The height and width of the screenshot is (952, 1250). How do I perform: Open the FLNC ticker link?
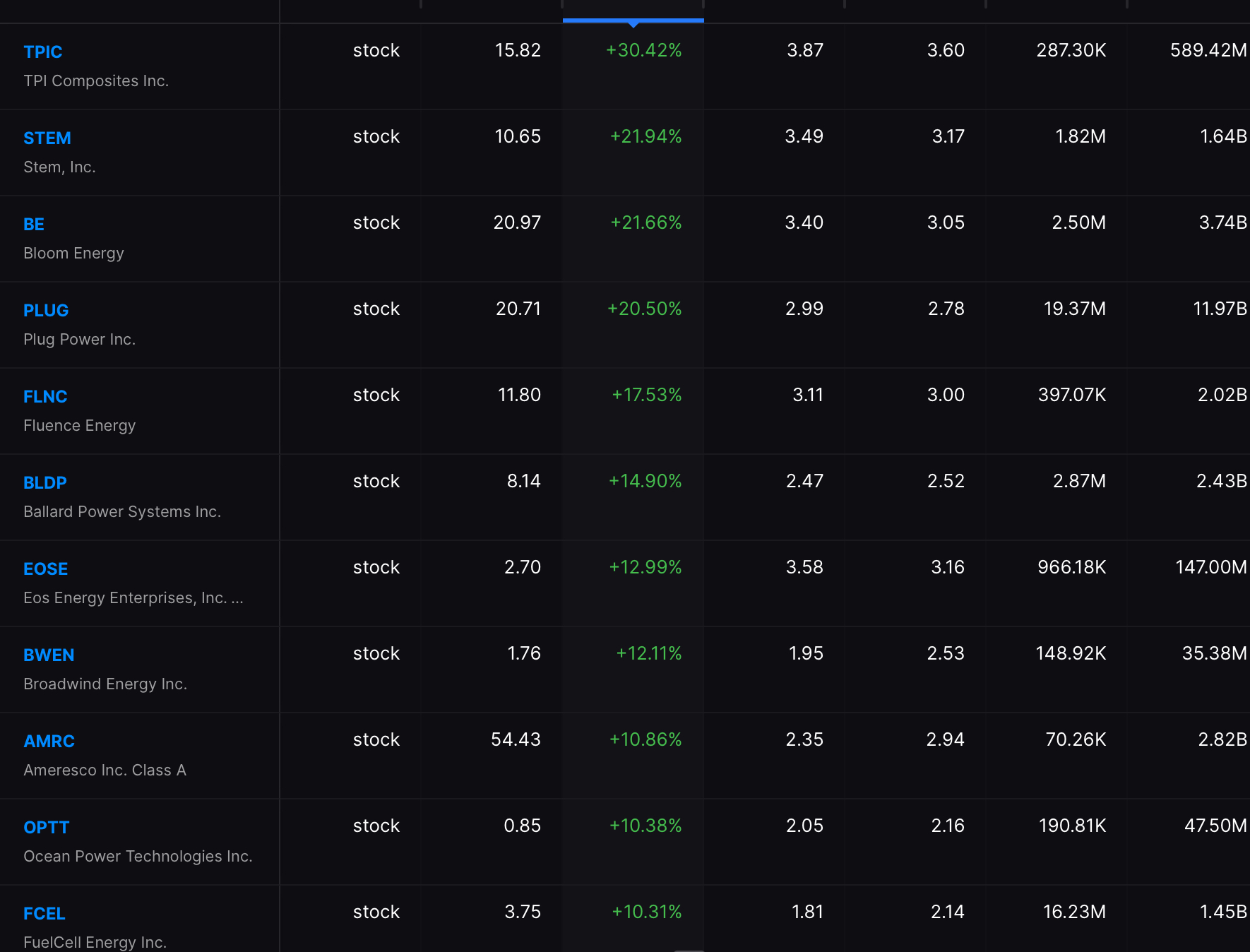(45, 396)
